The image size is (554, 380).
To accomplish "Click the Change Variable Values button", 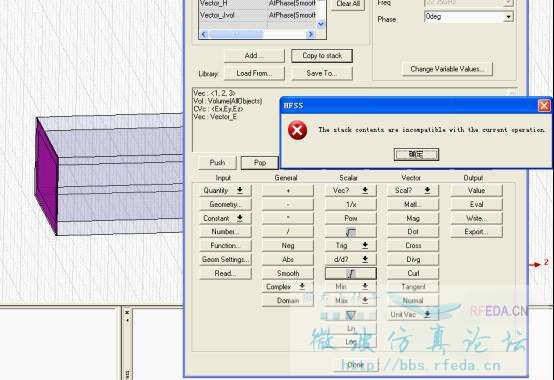I will point(447,69).
